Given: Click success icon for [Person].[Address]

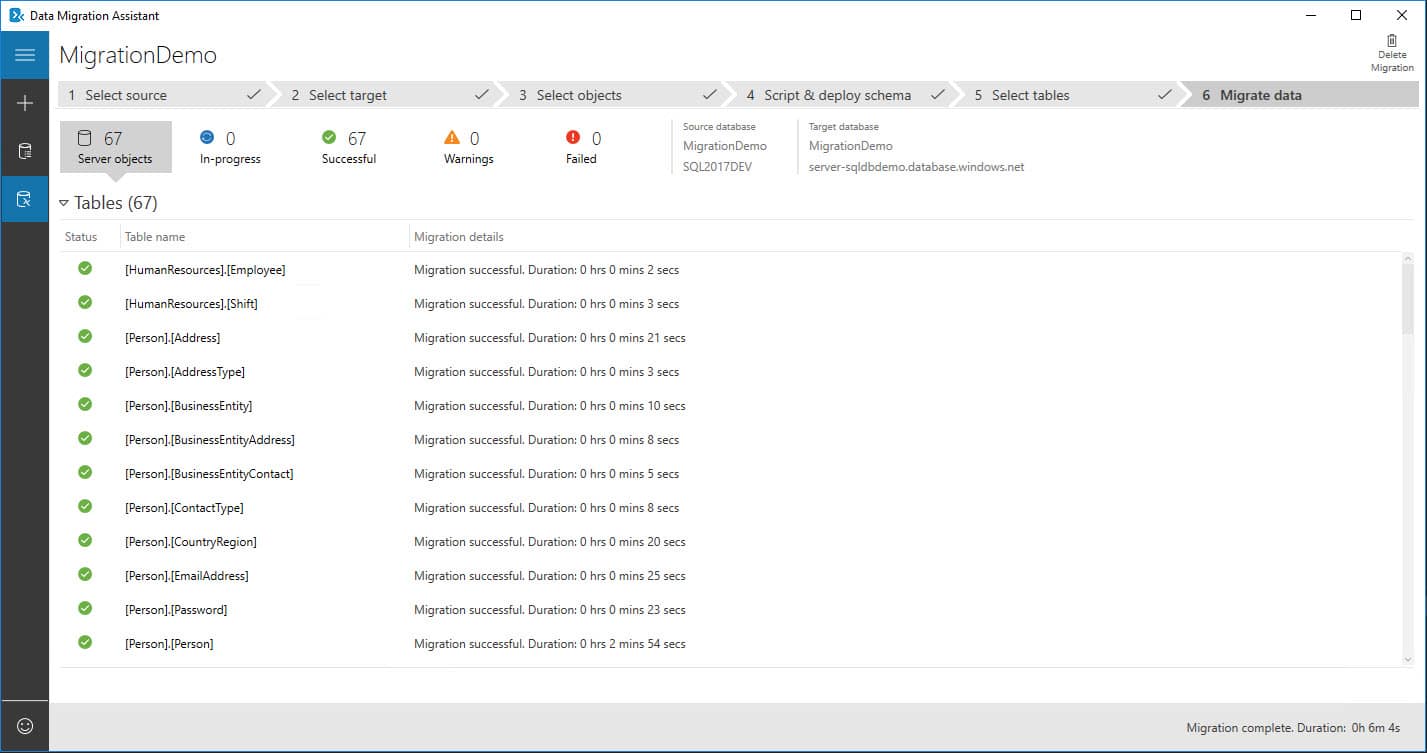Looking at the screenshot, I should coord(85,336).
